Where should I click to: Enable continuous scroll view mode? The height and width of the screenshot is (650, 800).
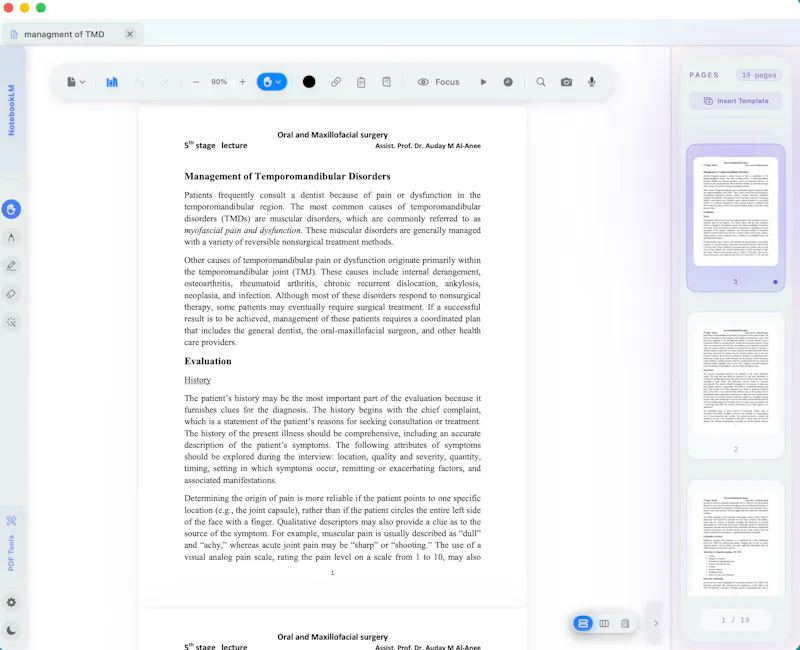coord(583,623)
